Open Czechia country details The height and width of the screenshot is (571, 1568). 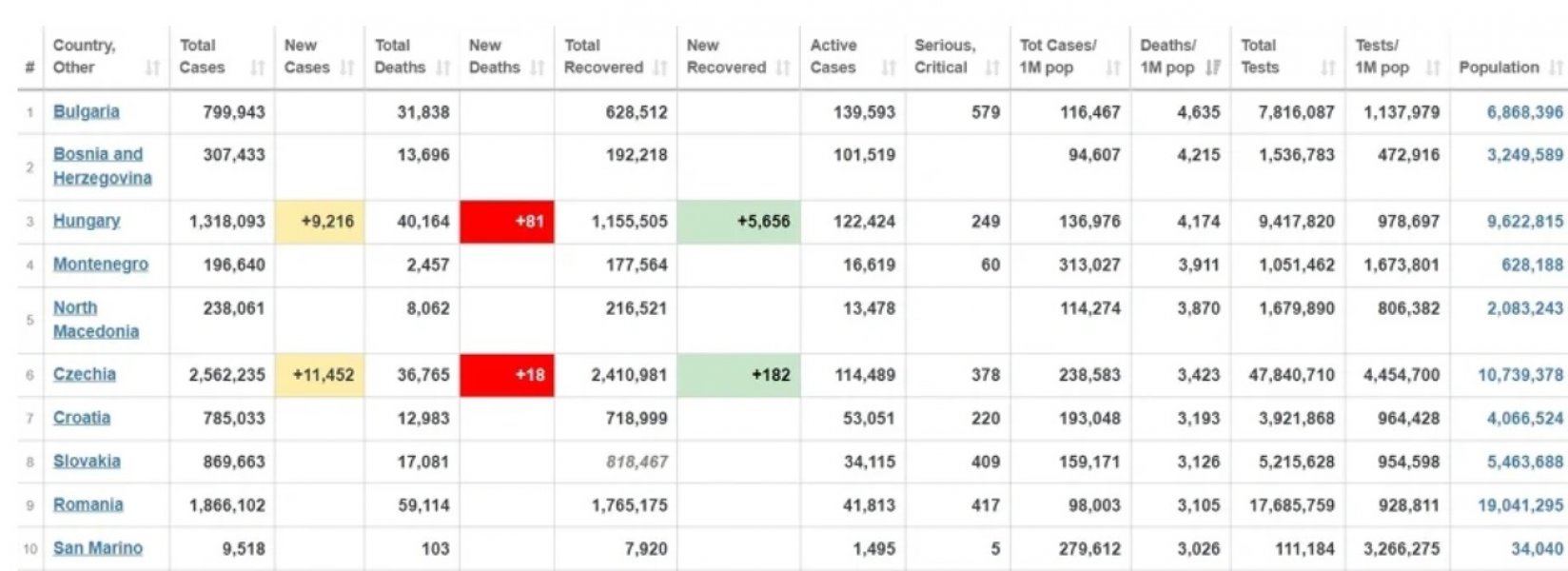coord(85,375)
